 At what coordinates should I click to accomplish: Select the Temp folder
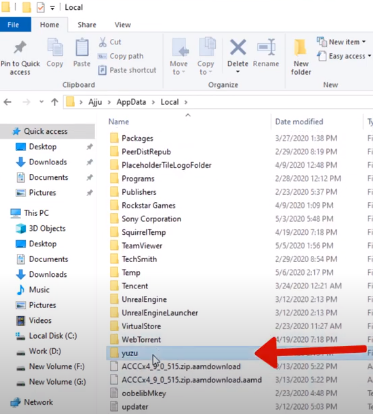pos(131,273)
